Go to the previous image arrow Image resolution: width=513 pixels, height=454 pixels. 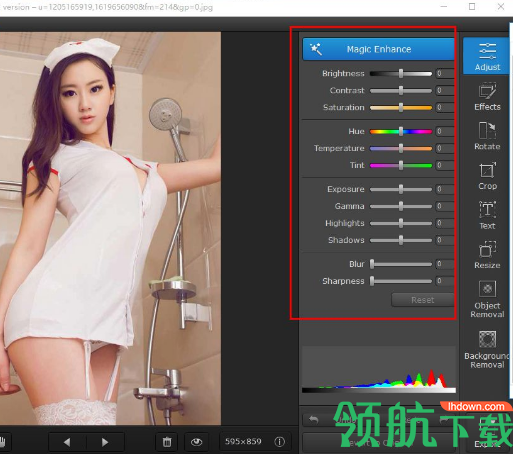[67, 442]
